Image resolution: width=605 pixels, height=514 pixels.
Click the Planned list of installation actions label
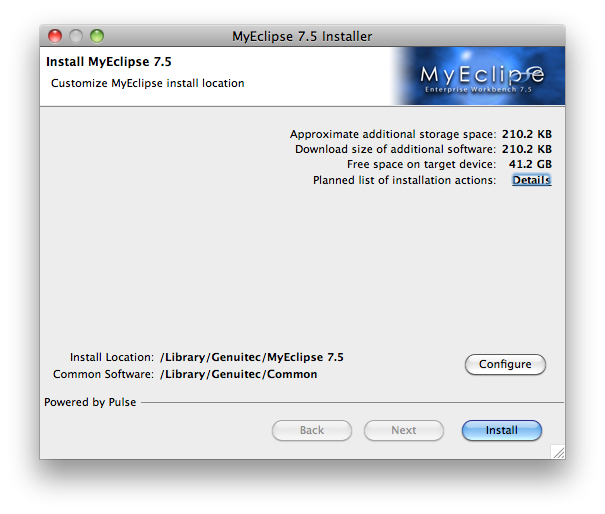pyautogui.click(x=404, y=180)
